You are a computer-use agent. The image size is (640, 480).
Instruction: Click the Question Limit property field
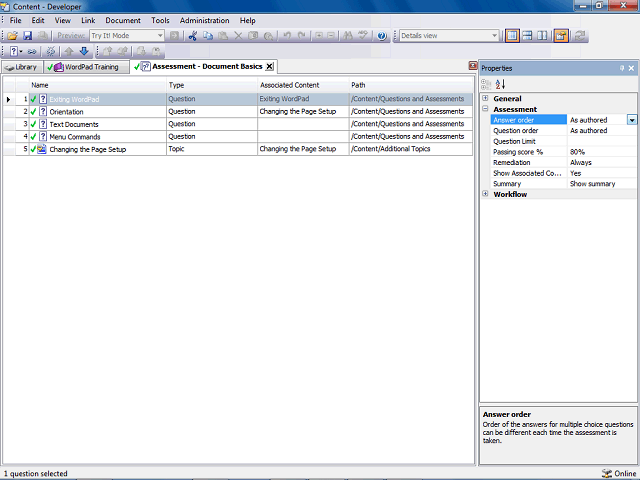click(x=602, y=141)
